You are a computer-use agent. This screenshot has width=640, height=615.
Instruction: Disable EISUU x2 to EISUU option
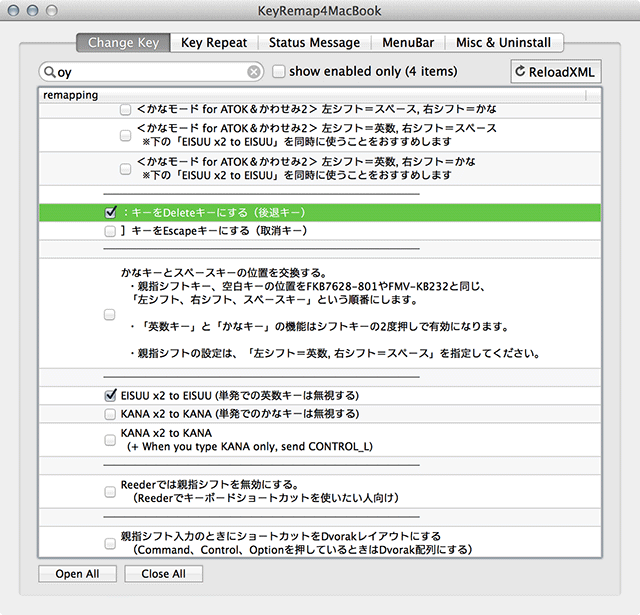pos(110,395)
